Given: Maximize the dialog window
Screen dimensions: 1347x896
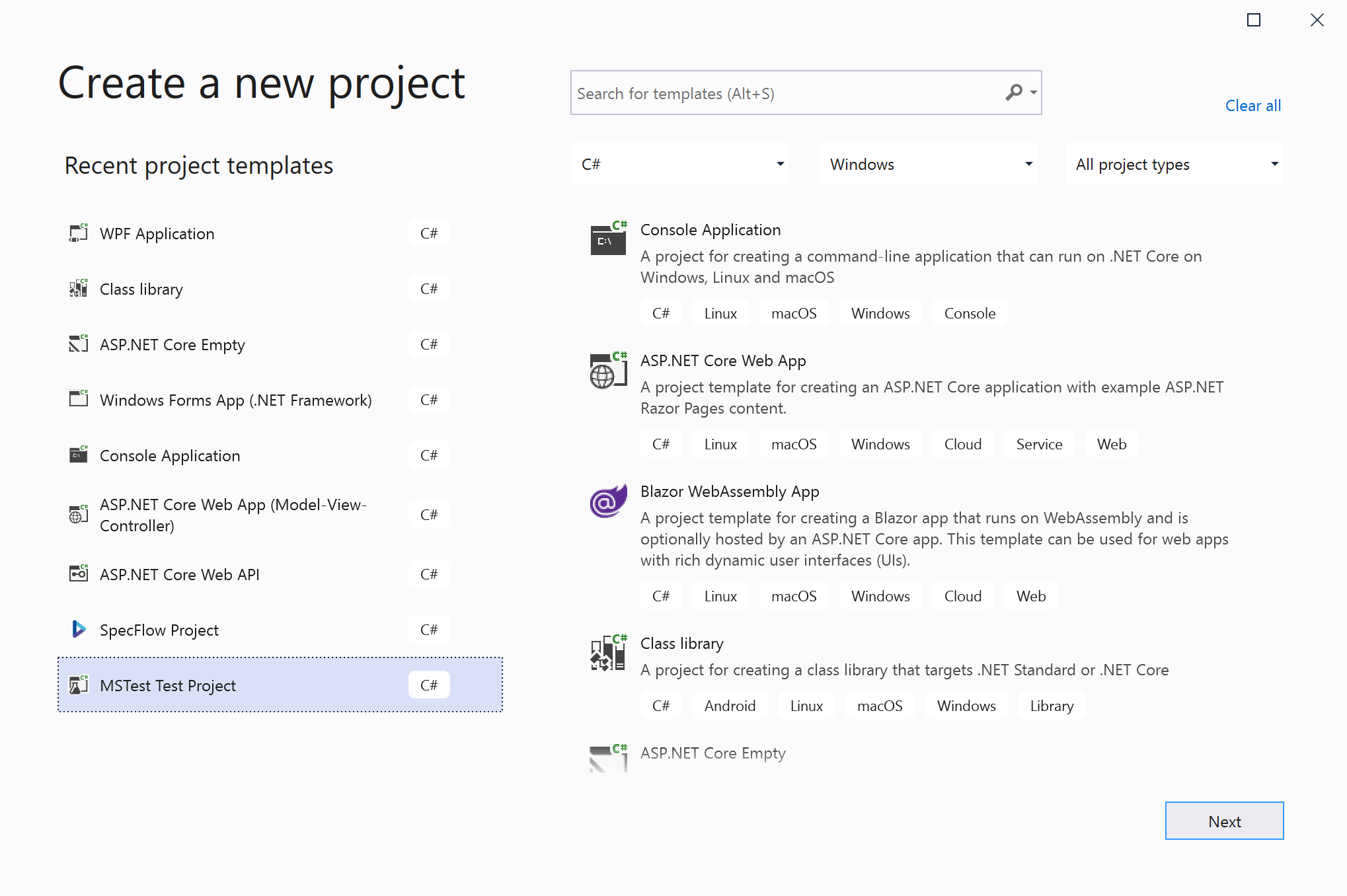Looking at the screenshot, I should (x=1253, y=20).
